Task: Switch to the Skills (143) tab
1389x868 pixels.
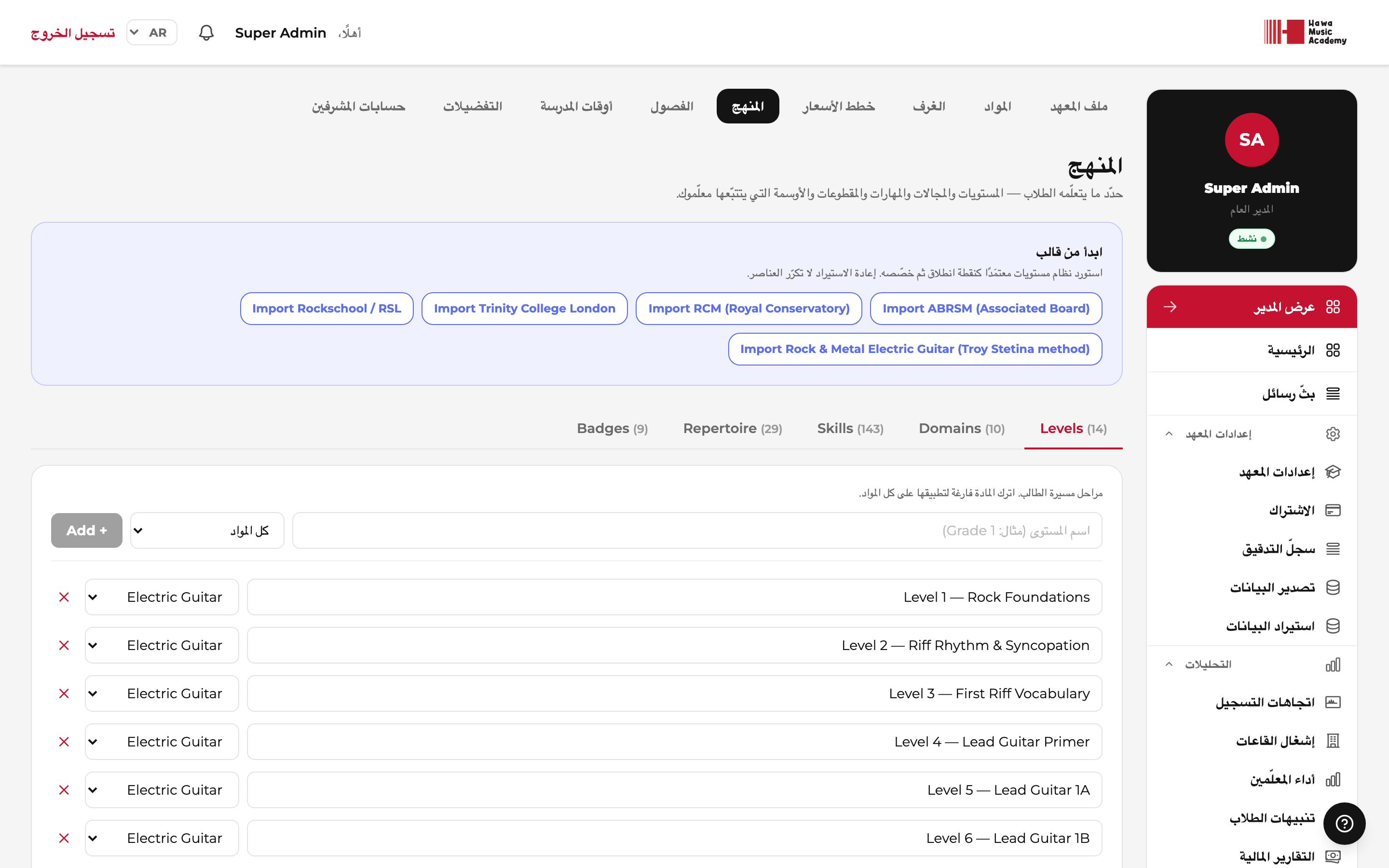Action: 850,428
